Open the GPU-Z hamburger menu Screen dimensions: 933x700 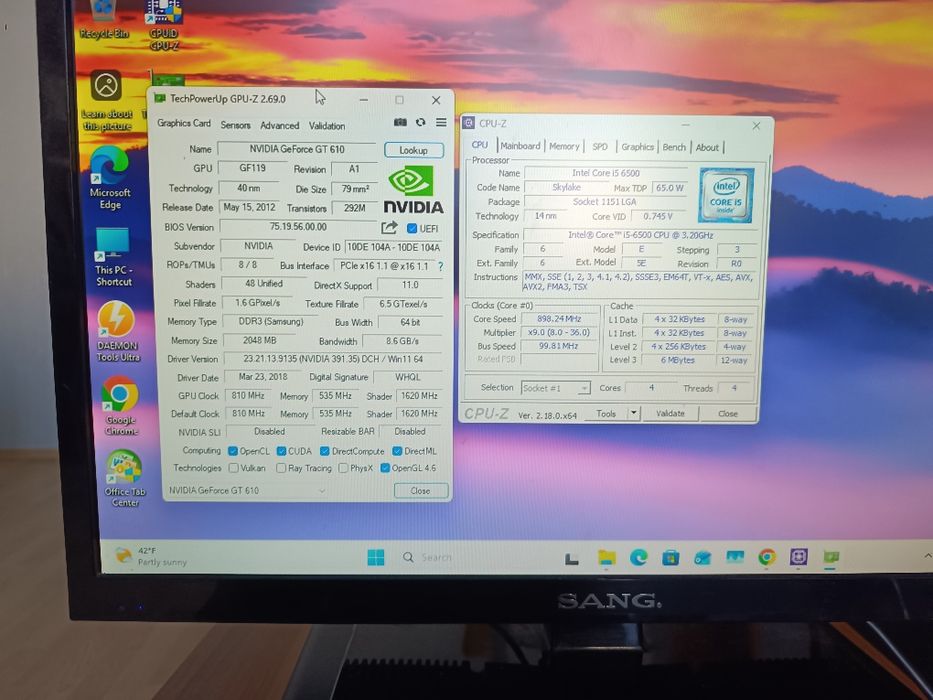(441, 122)
